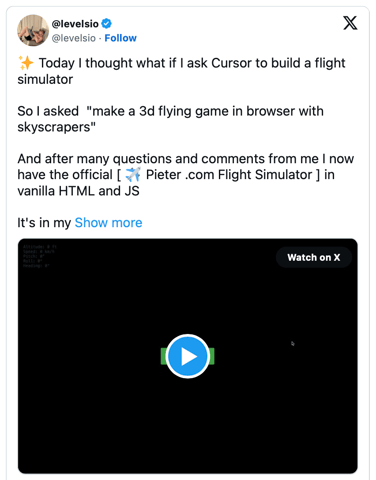
Task: Click the "Today I thought" tweet paragraph
Action: coord(182,71)
